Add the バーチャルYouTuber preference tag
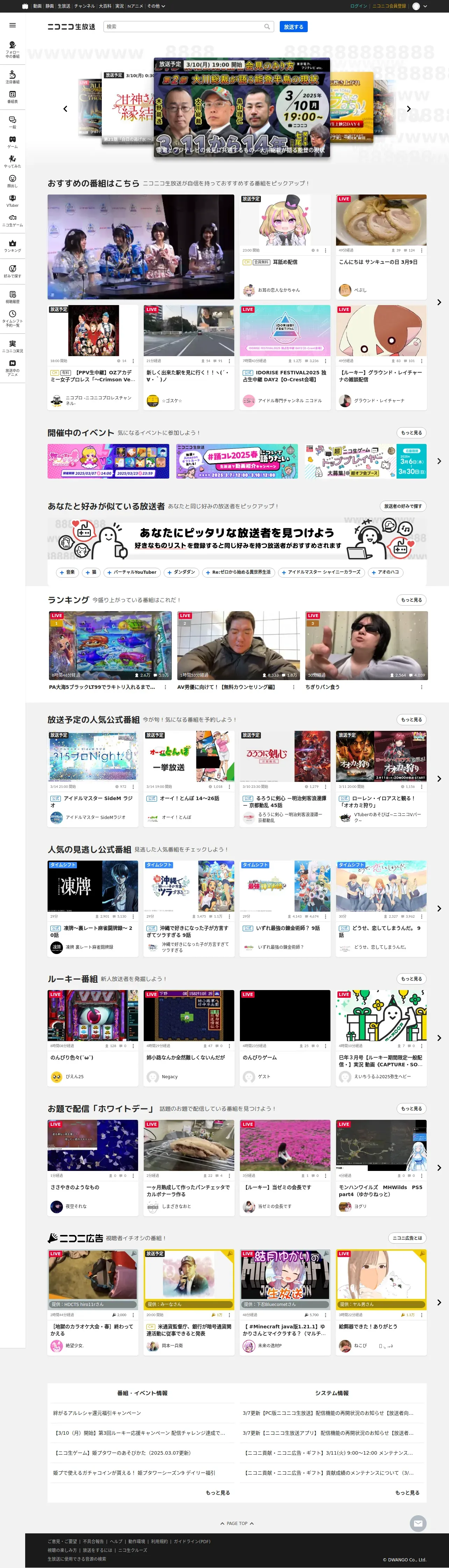449x1568 pixels. [x=131, y=572]
